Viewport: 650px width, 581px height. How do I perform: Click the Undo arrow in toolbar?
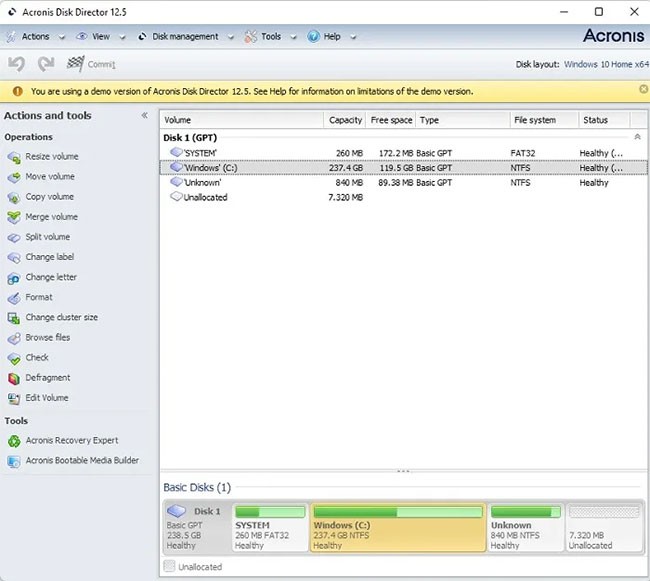click(16, 64)
